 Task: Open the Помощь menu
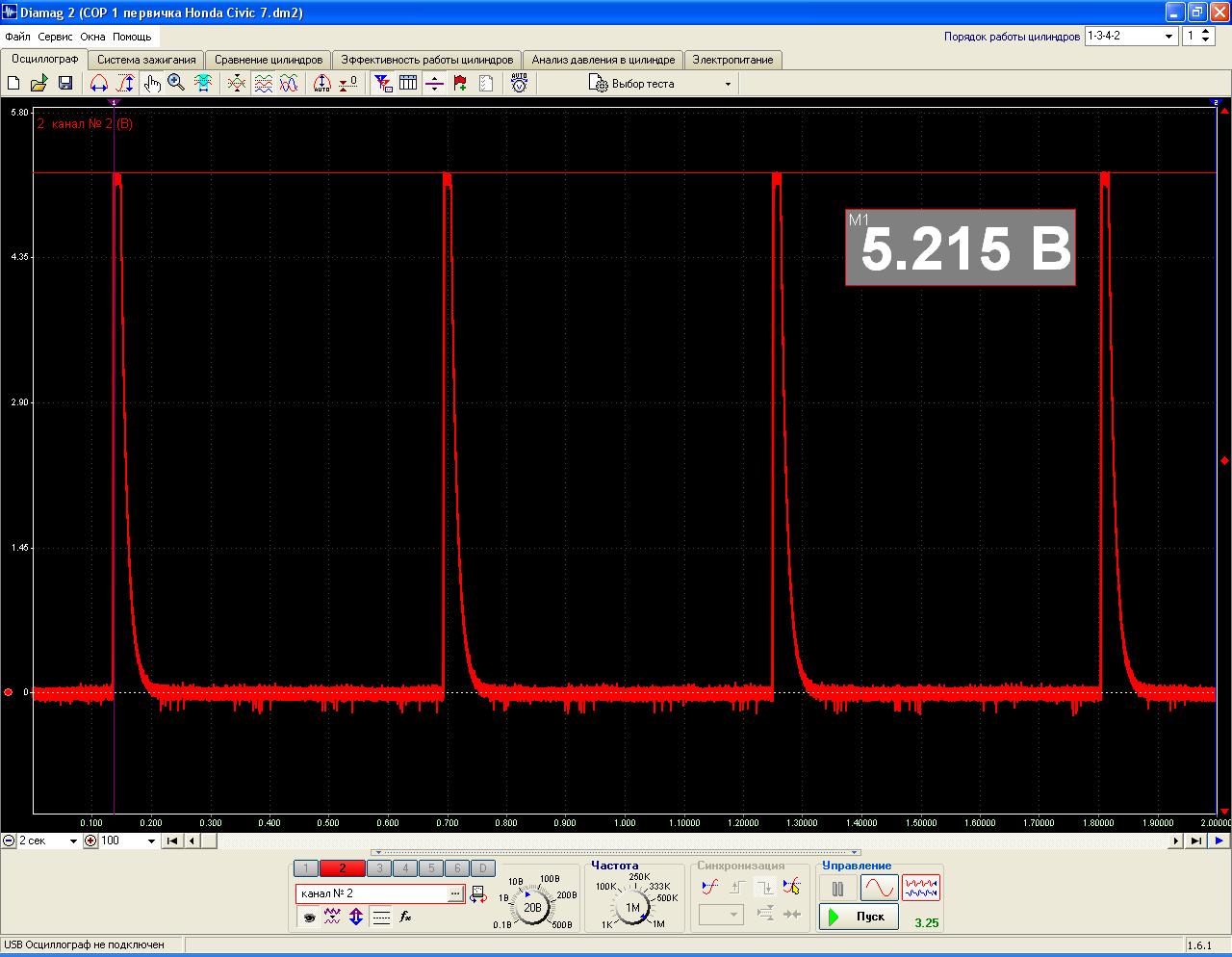[132, 37]
